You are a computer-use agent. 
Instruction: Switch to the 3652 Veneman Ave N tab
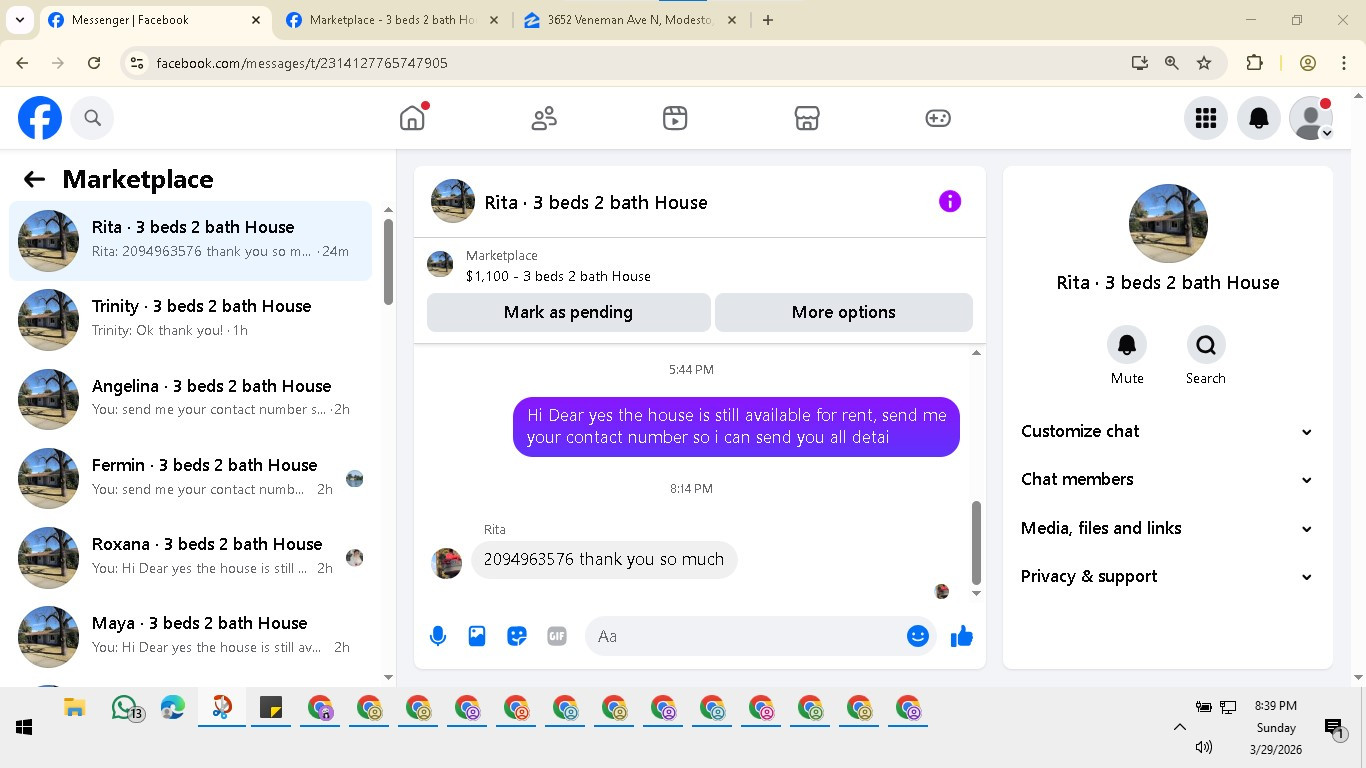[630, 20]
